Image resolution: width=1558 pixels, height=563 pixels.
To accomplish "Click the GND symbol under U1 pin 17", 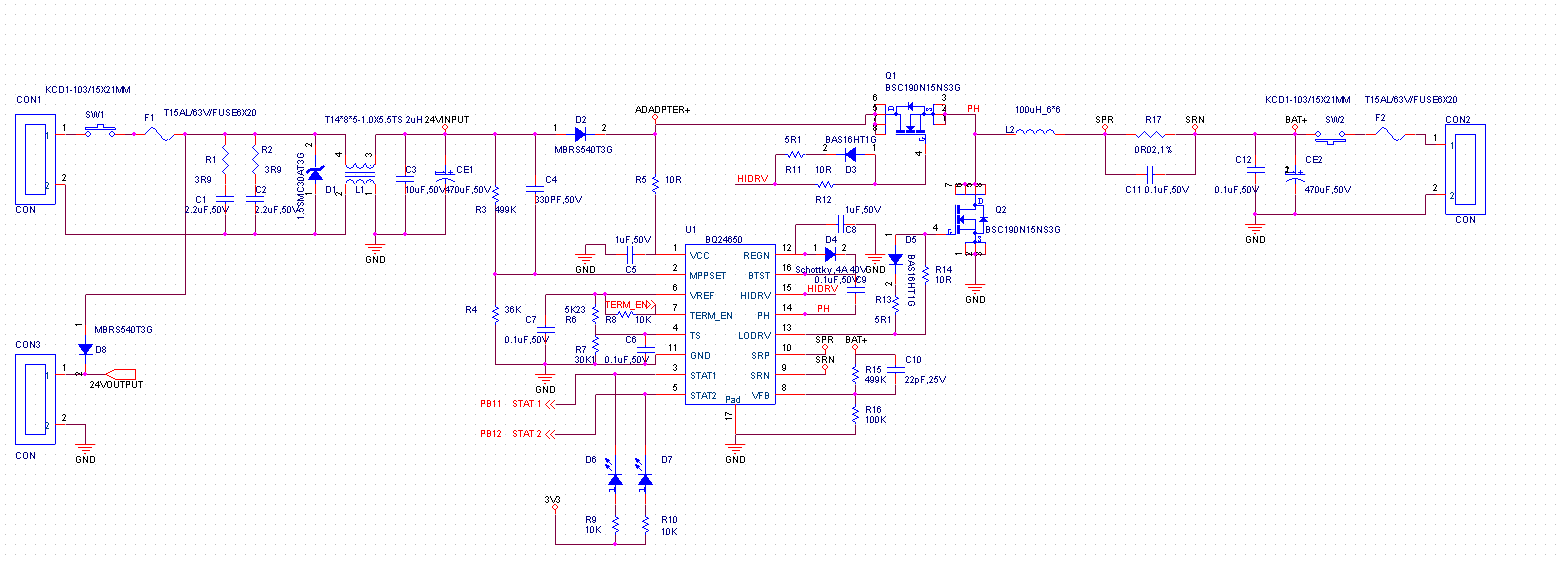I will point(735,447).
